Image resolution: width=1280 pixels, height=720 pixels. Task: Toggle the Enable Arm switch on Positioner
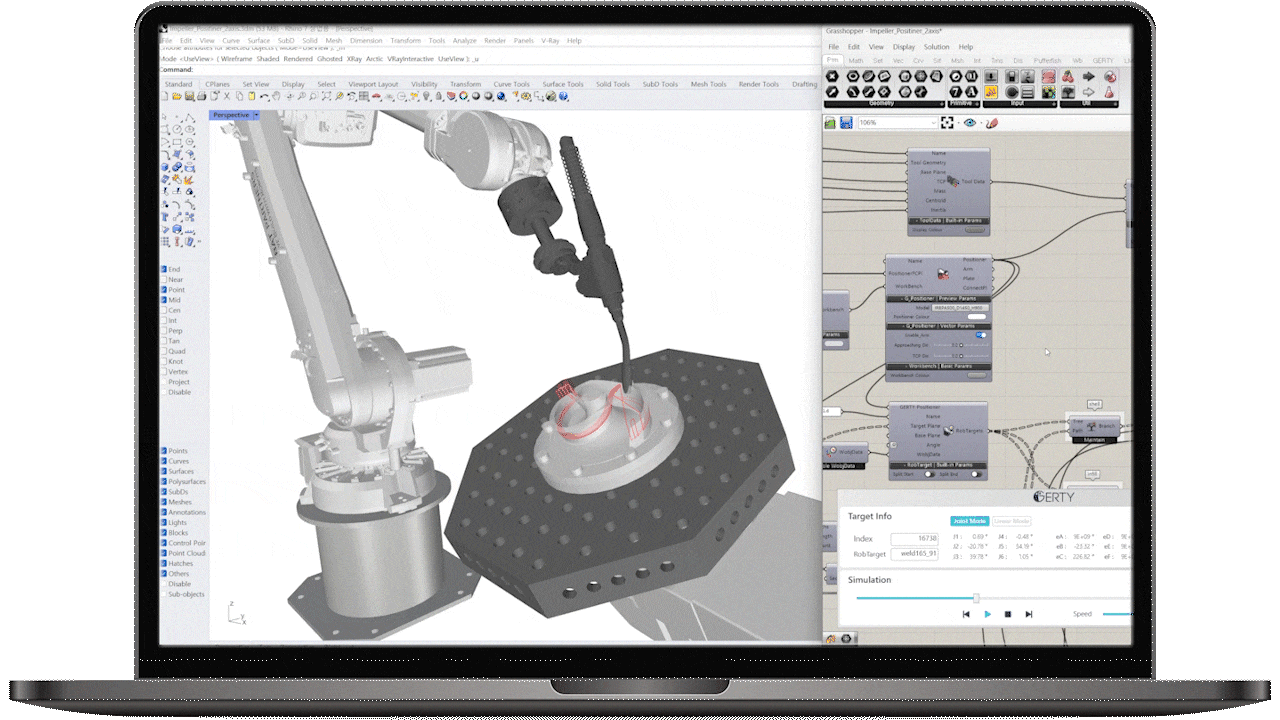(981, 335)
